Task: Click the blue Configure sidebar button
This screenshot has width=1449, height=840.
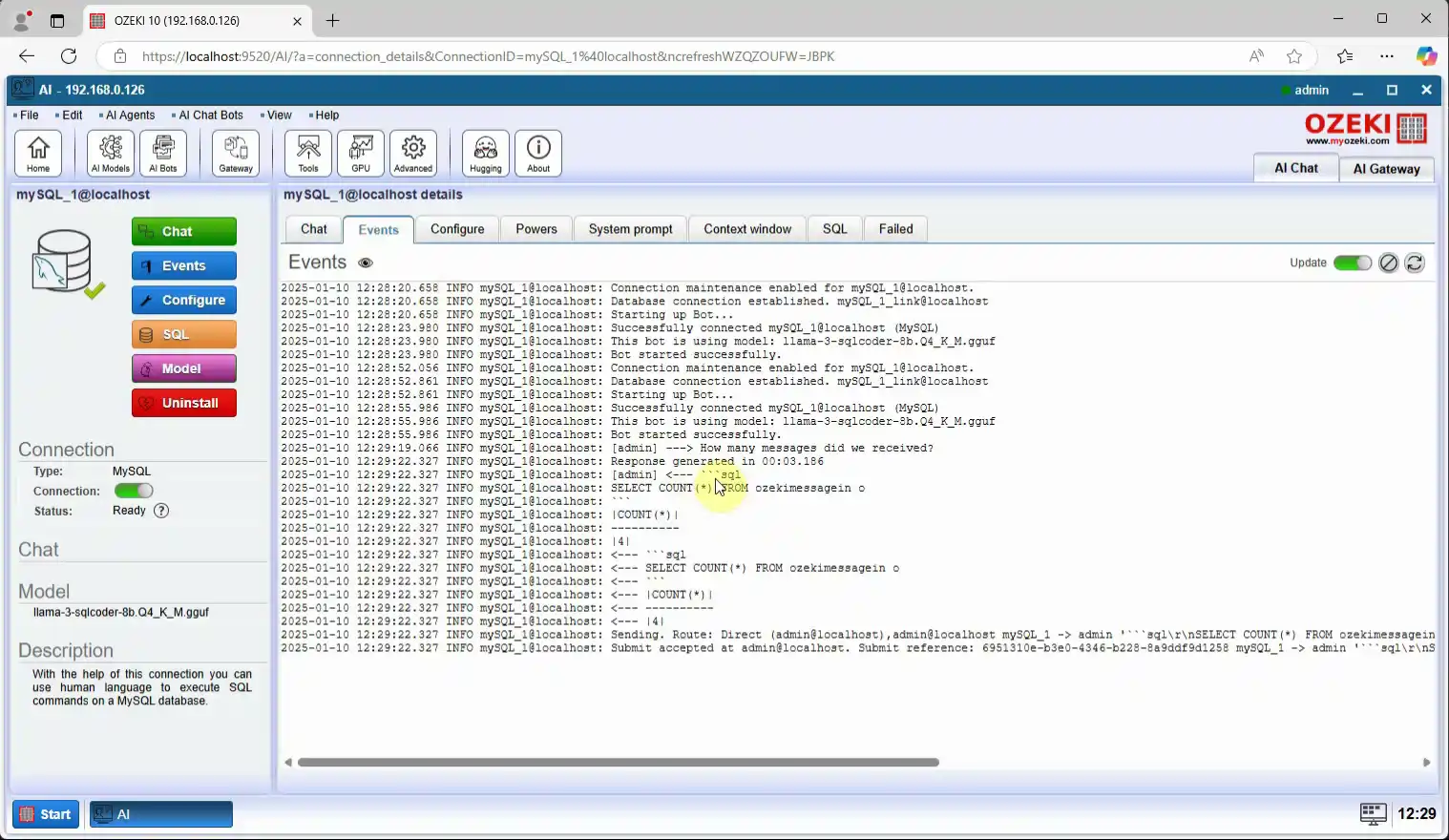Action: click(x=184, y=300)
